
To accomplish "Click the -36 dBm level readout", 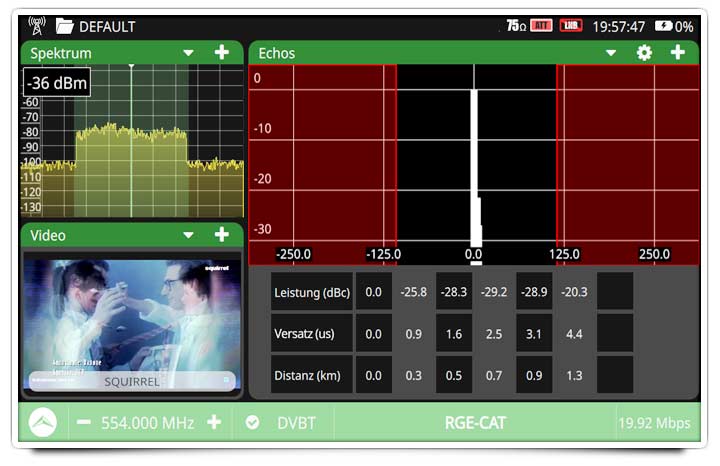I will pos(57,83).
